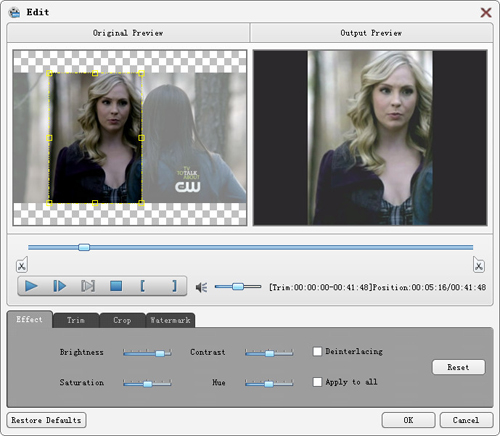This screenshot has width=500, height=436.
Task: Click the output preview video image
Action: (370, 138)
